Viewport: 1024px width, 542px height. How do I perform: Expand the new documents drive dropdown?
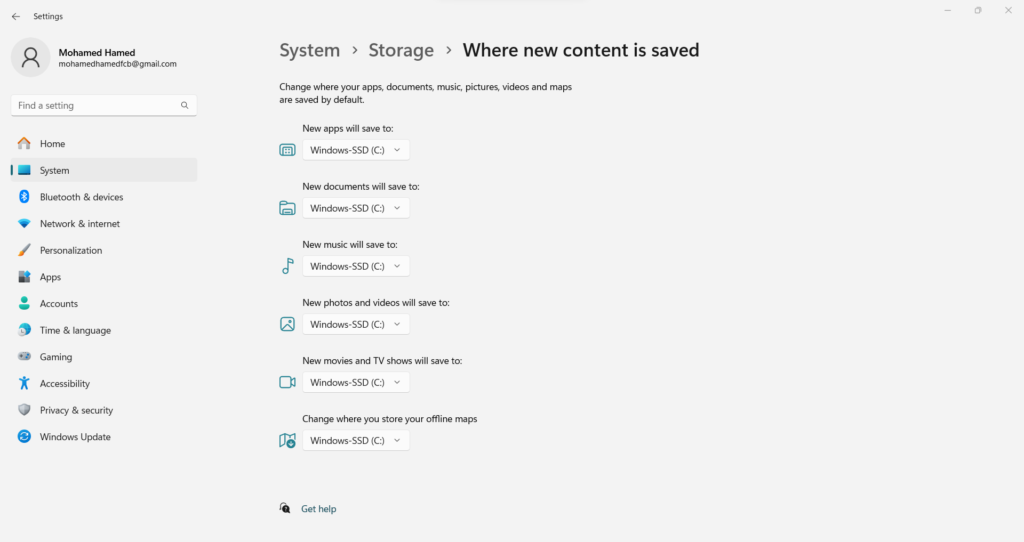356,208
